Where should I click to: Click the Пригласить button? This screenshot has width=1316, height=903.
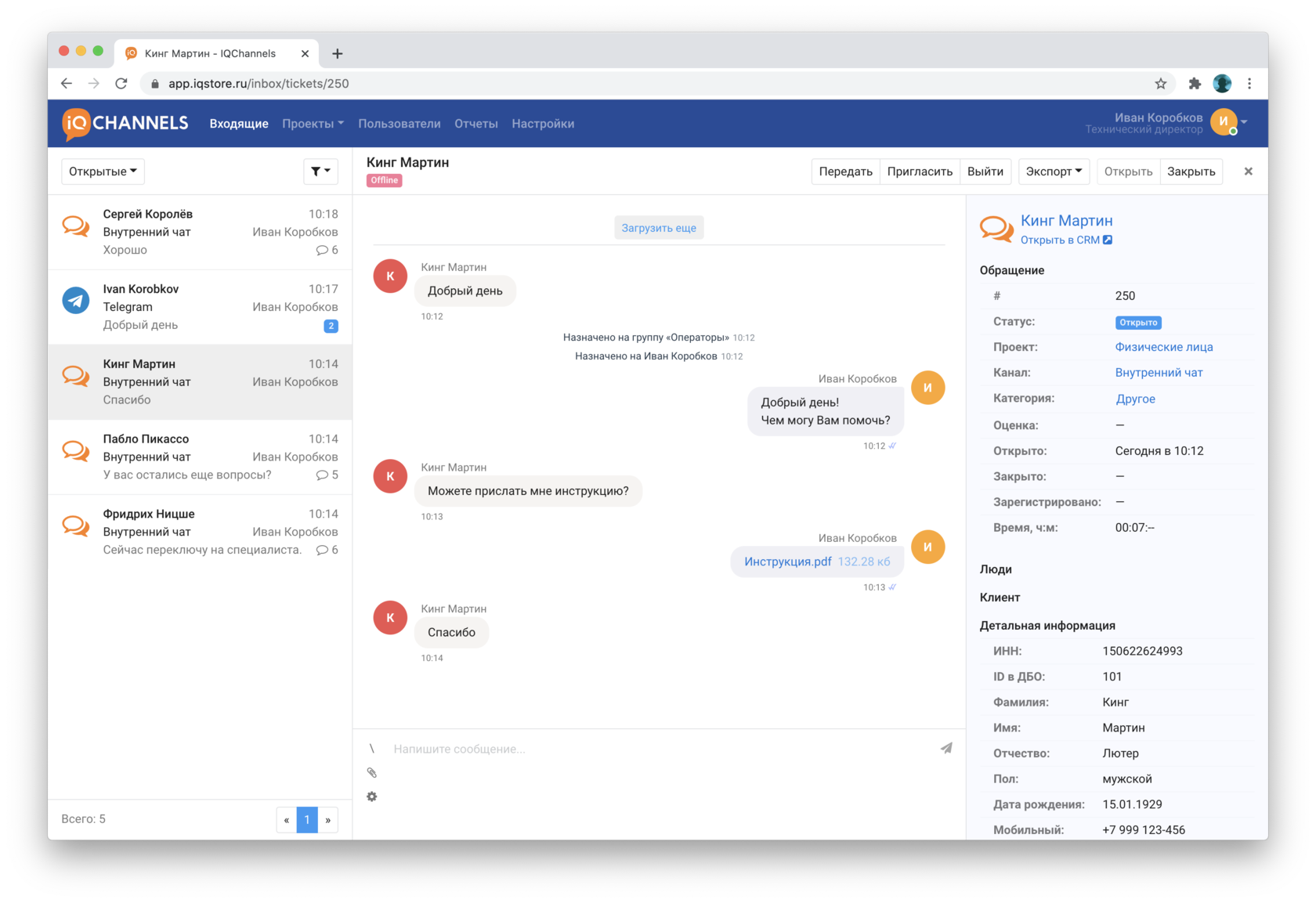pos(920,172)
